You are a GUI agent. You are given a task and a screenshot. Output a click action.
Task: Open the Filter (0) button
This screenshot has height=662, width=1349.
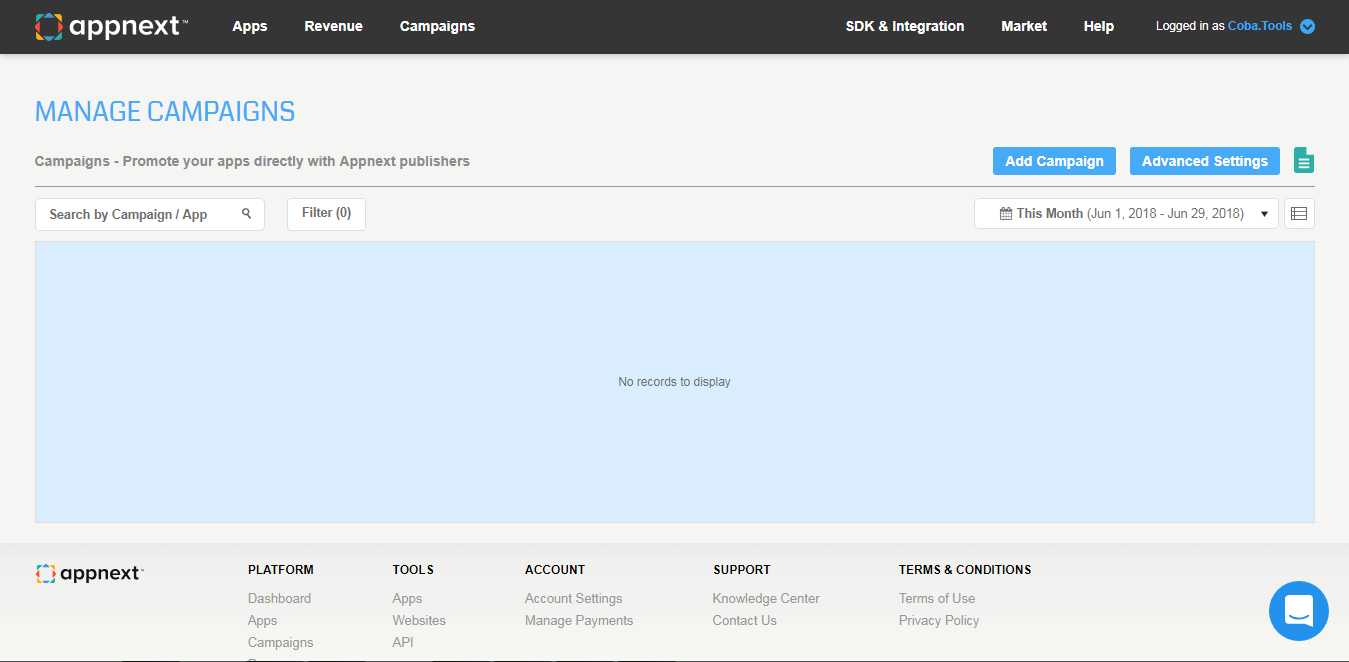pos(326,214)
